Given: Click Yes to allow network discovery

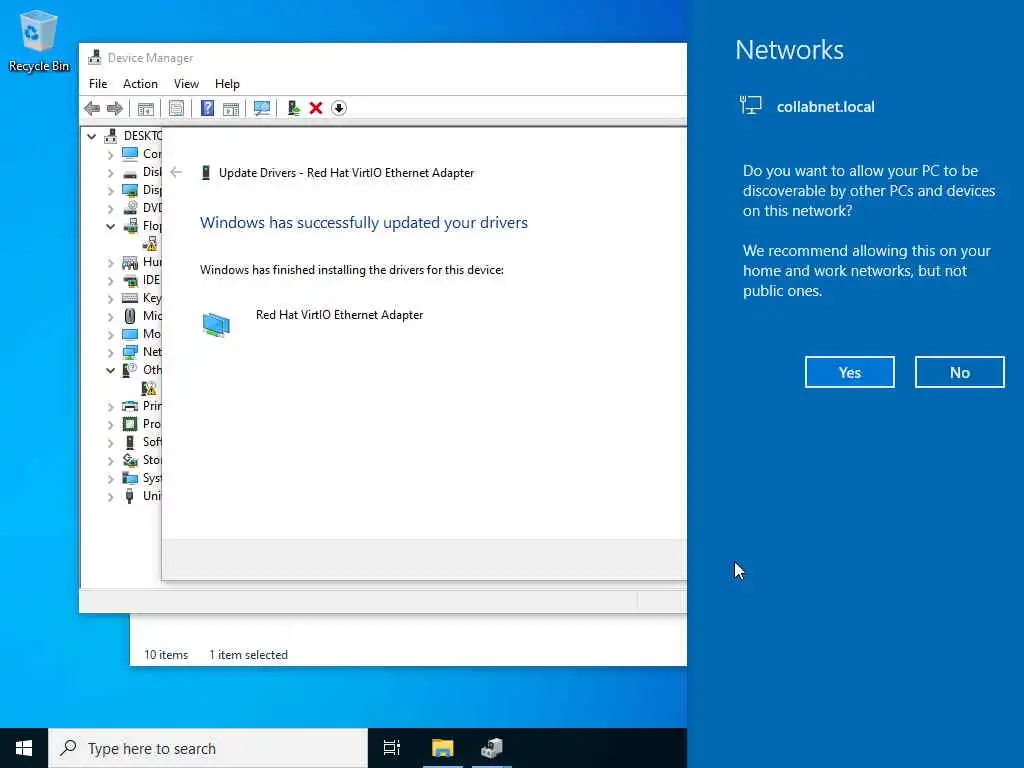Looking at the screenshot, I should point(850,372).
